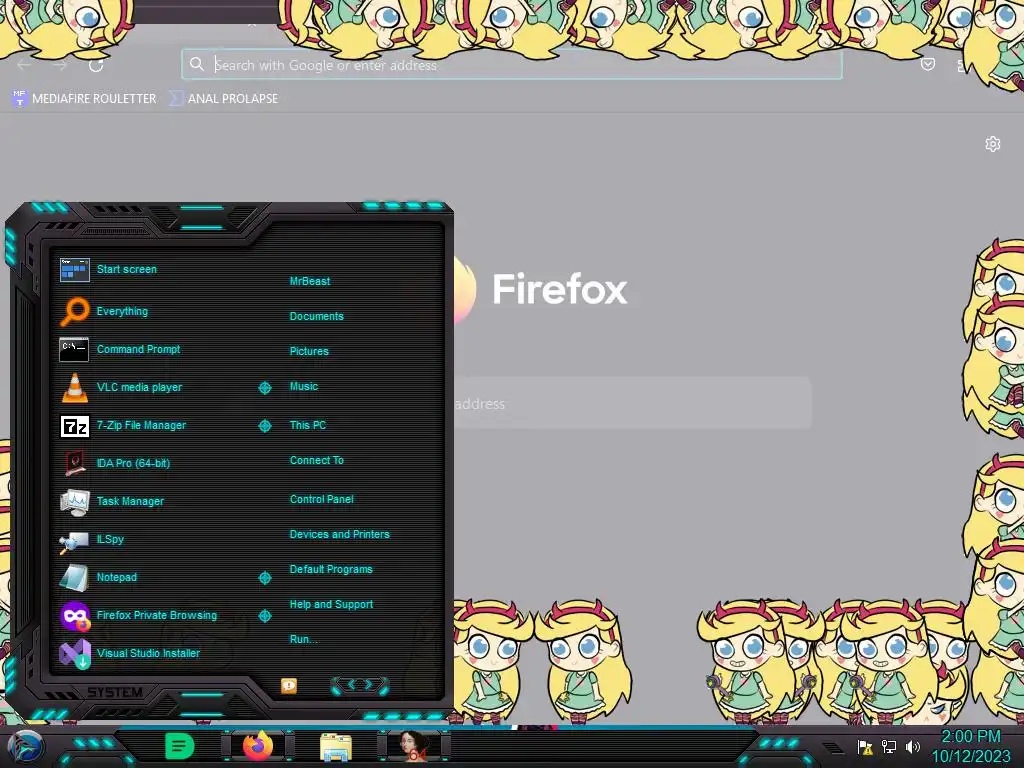The image size is (1024, 768).
Task: Launch Firefox Private Browsing mask icon
Action: pyautogui.click(x=74, y=616)
